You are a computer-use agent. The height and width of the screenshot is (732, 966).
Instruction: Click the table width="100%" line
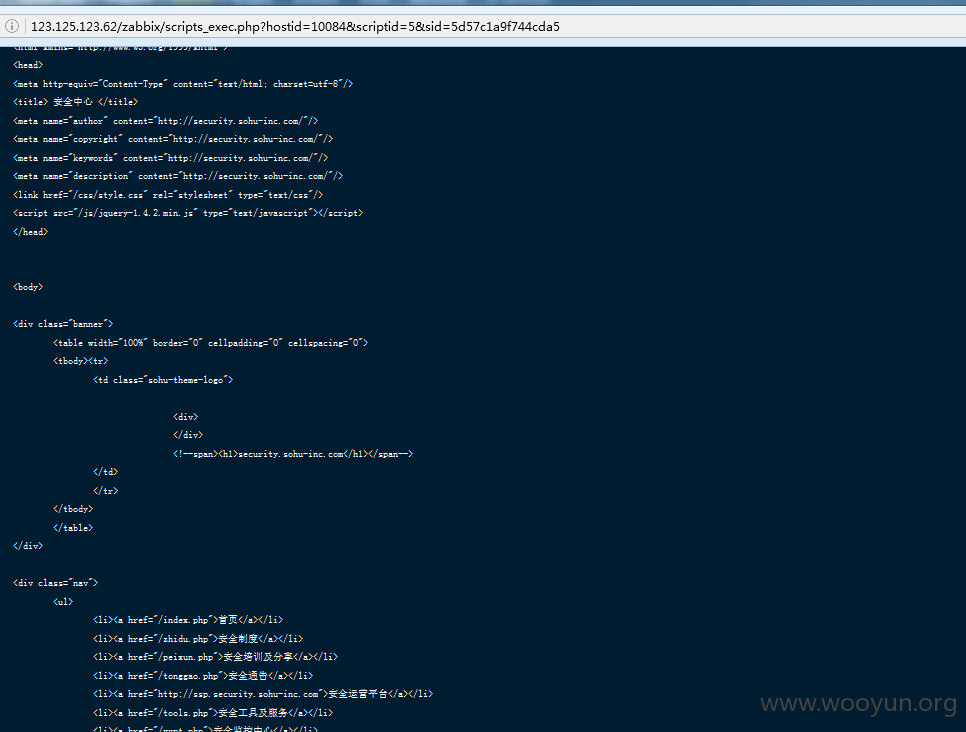(x=211, y=343)
